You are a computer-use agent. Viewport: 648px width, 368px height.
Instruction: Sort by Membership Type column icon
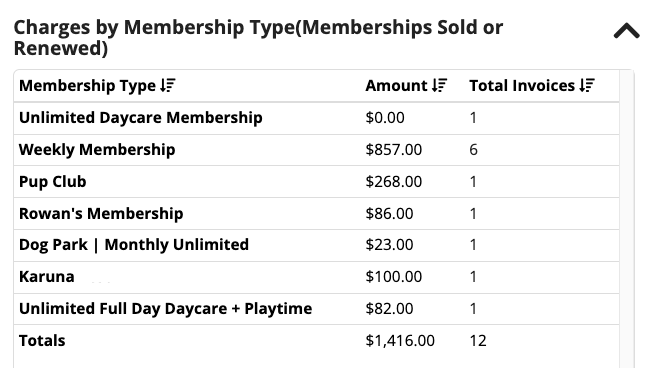pos(168,86)
